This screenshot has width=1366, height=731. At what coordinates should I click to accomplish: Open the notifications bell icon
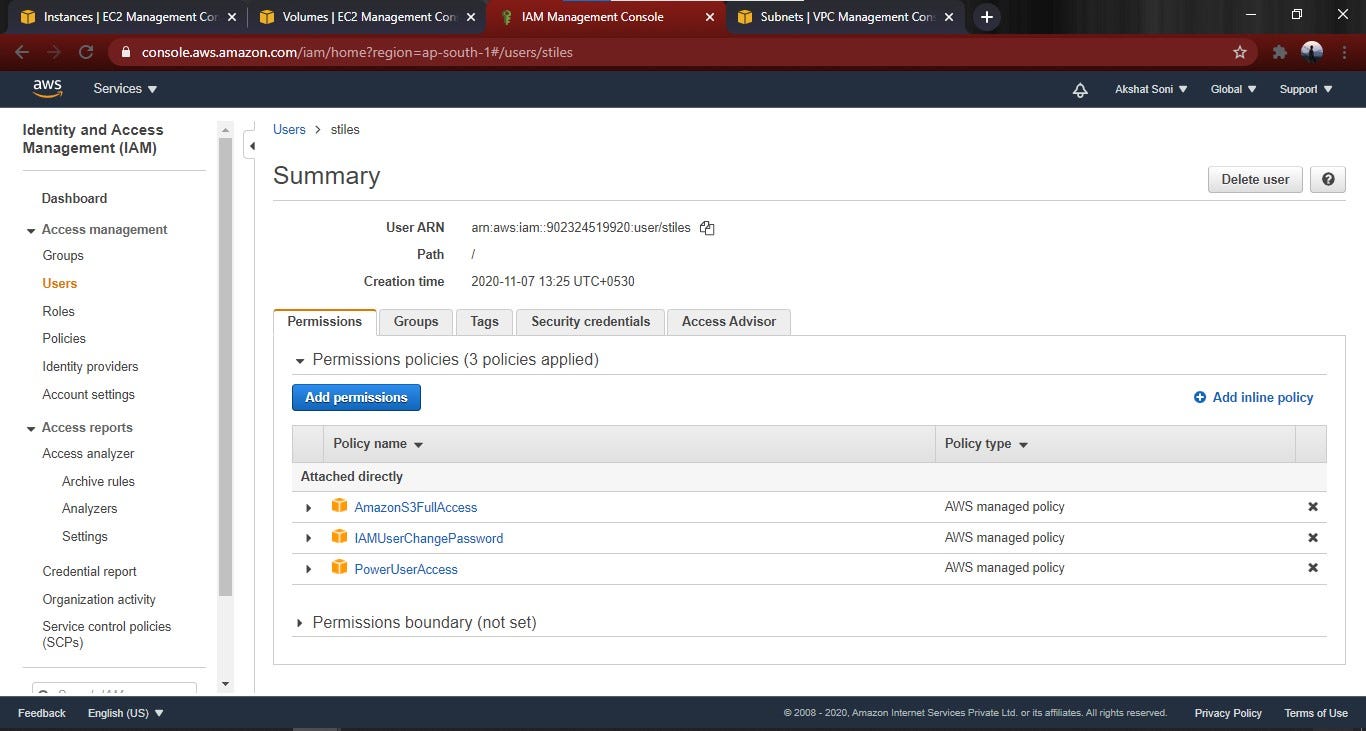coord(1080,90)
